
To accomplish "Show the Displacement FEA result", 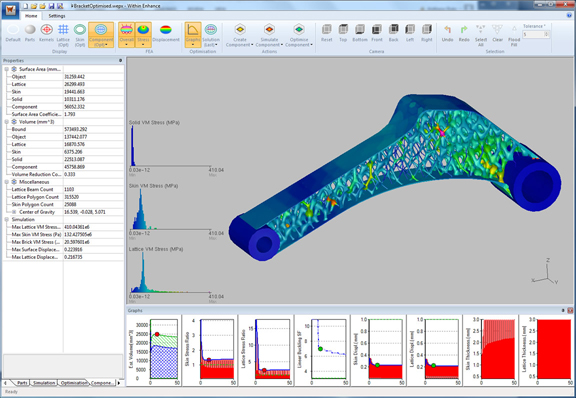I will point(166,33).
